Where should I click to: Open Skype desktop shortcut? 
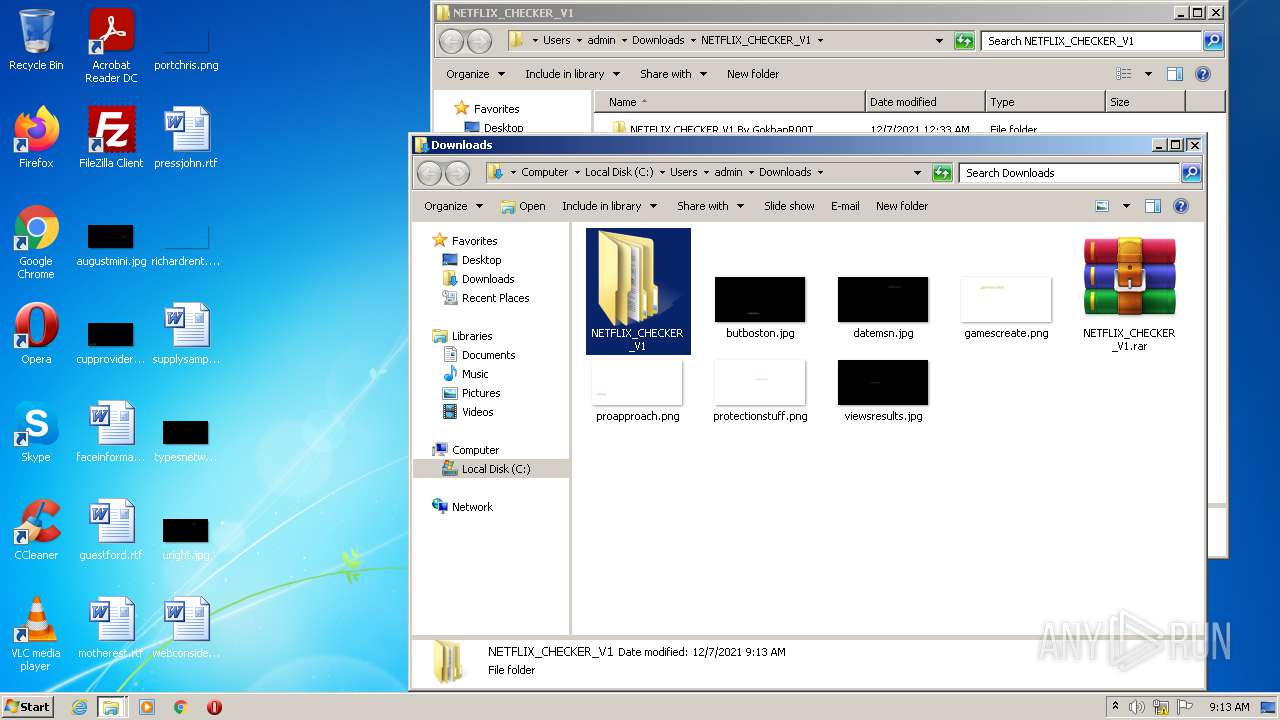pos(36,431)
